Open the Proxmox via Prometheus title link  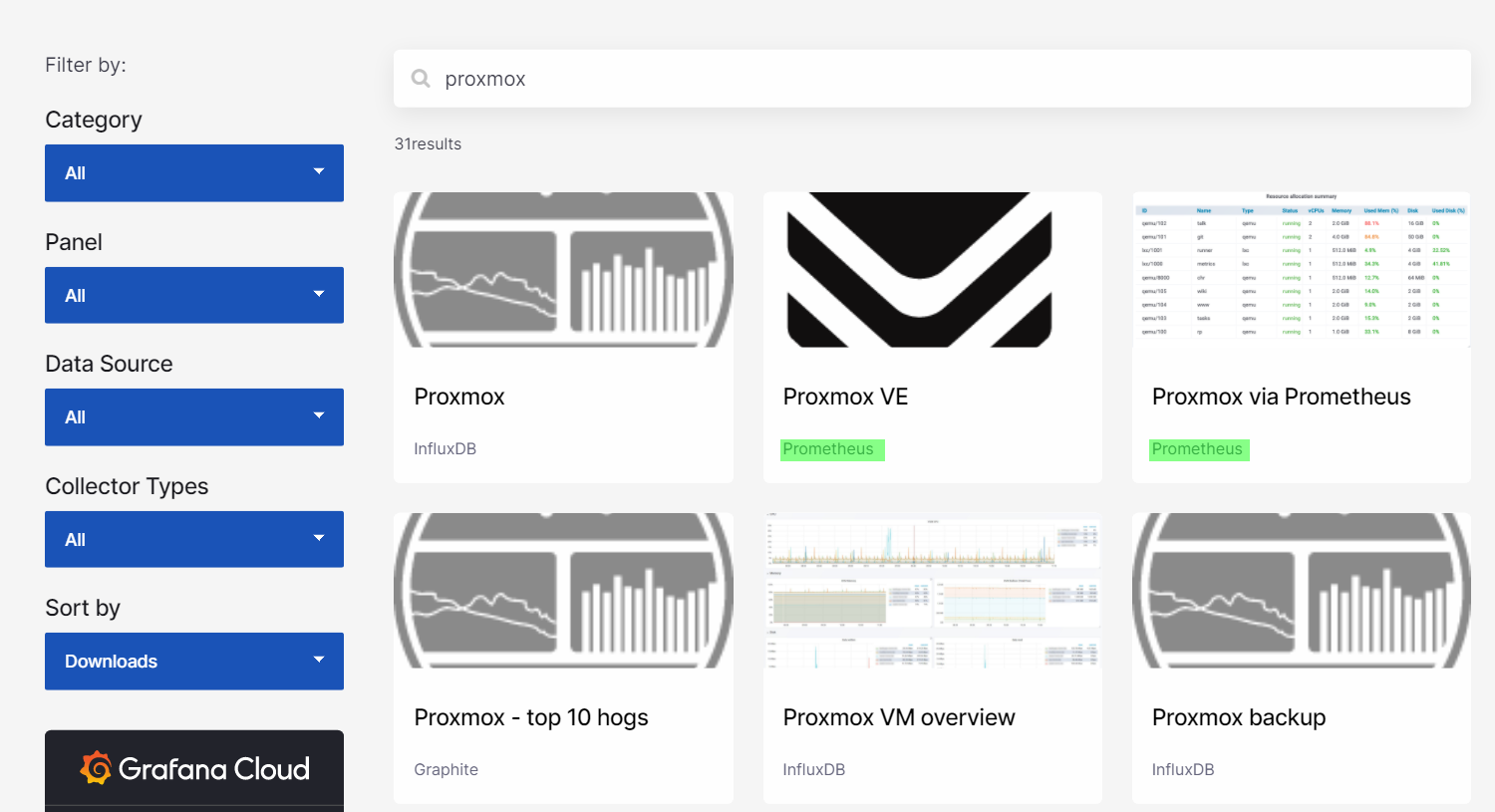(x=1281, y=397)
